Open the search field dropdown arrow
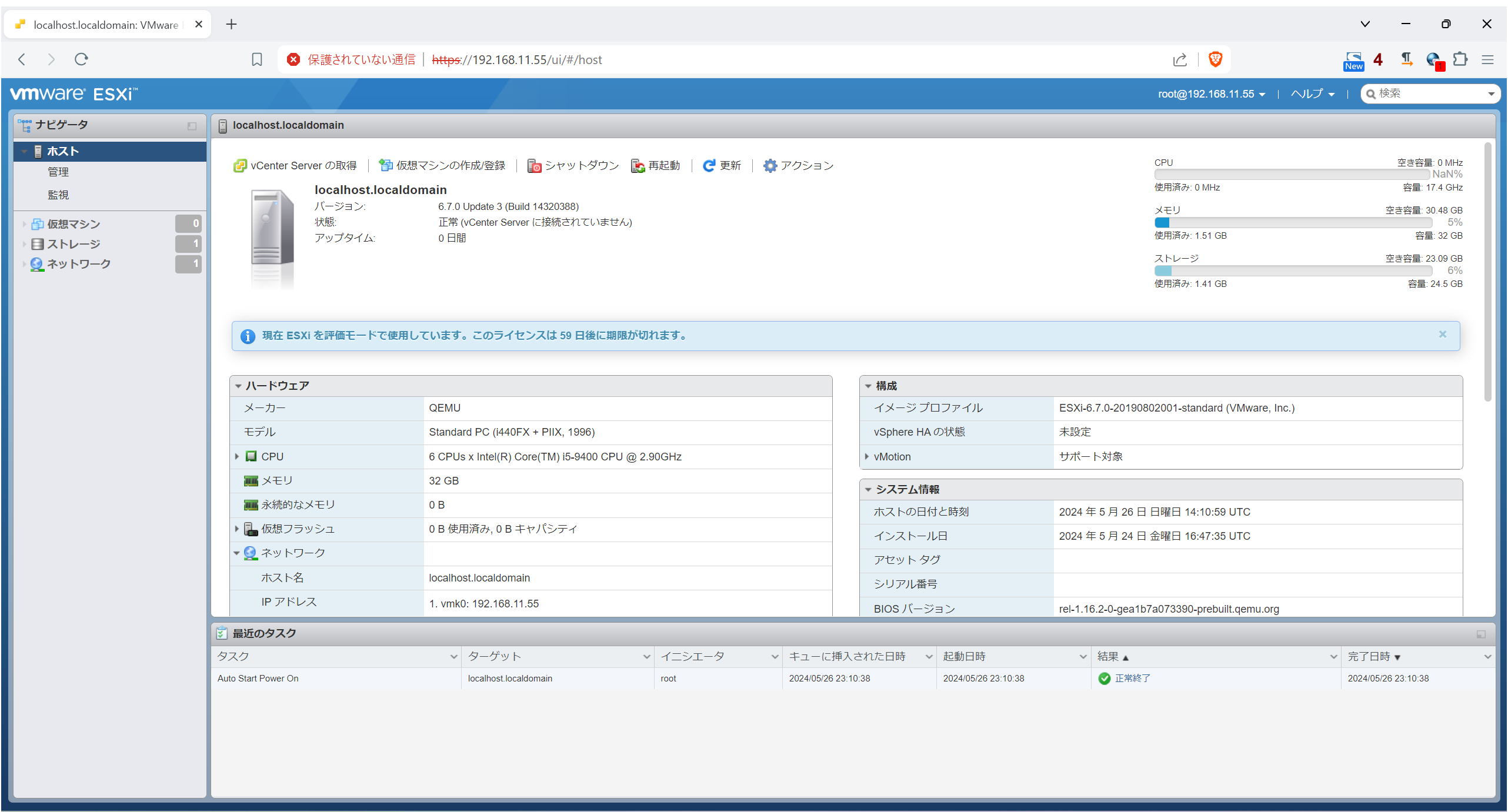 point(1491,94)
